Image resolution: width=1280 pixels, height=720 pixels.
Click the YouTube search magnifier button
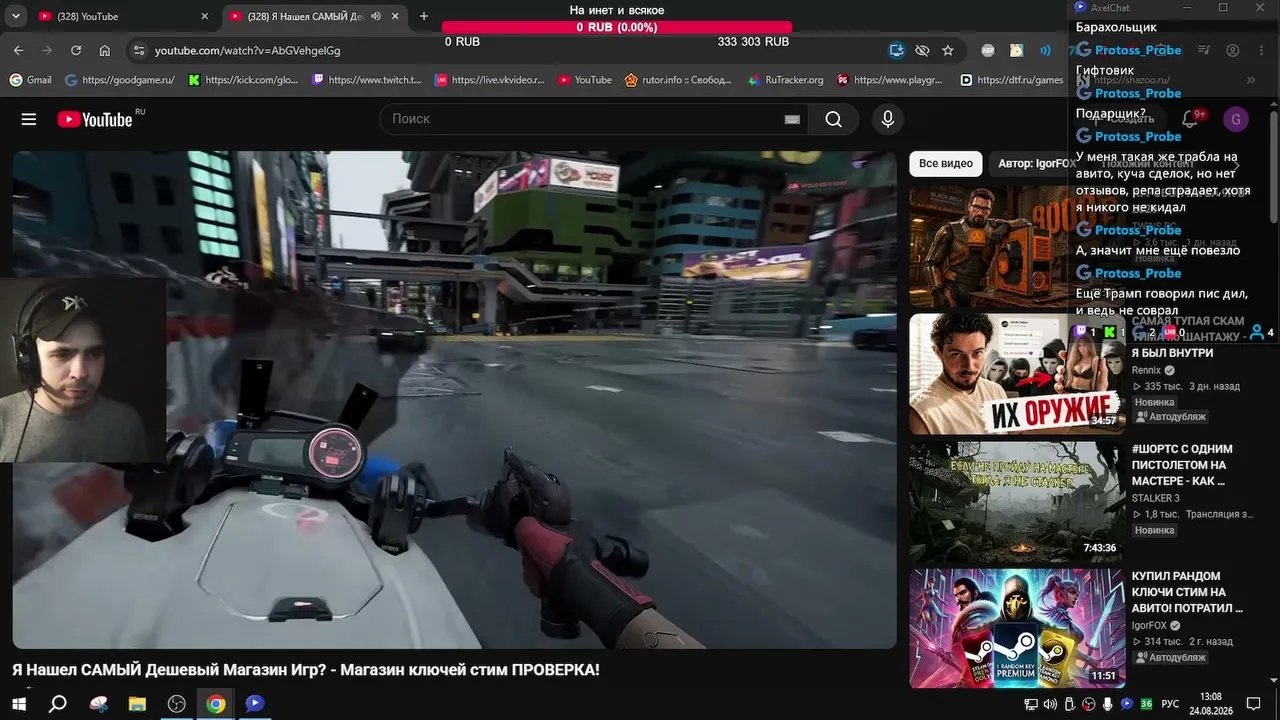pyautogui.click(x=833, y=119)
